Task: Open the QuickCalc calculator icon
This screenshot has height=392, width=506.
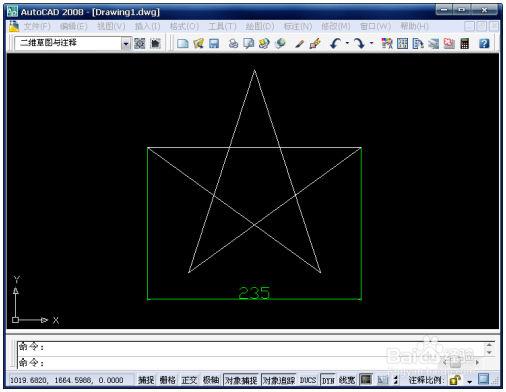Action: [465, 43]
